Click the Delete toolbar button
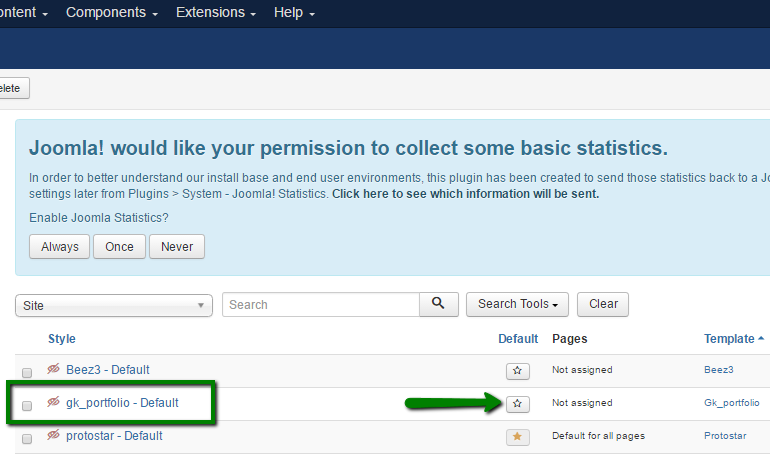The height and width of the screenshot is (473, 770). point(14,88)
